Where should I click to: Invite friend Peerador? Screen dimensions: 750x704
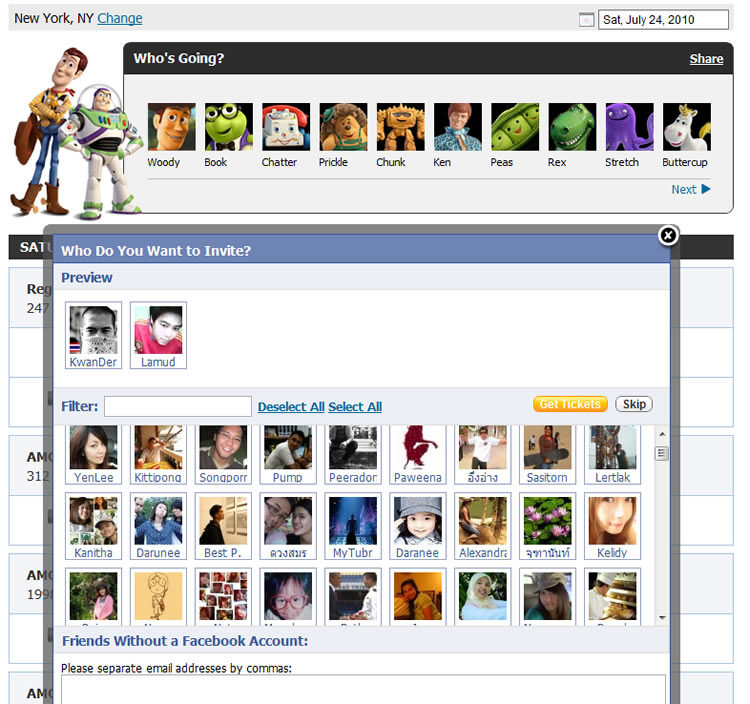click(353, 454)
